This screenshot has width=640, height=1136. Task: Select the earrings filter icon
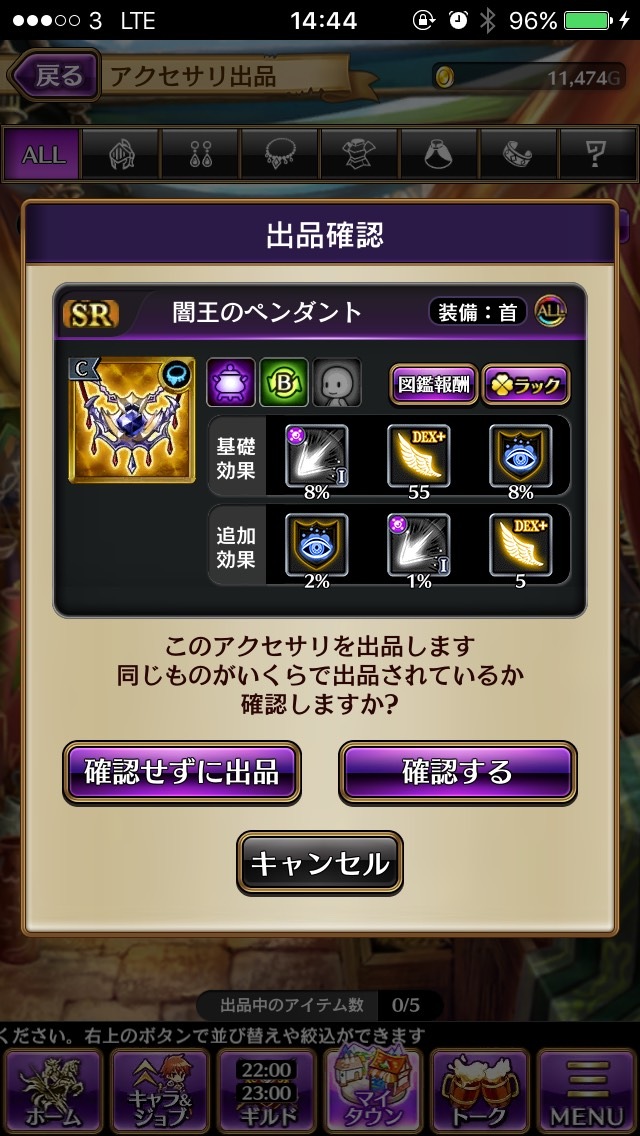click(x=200, y=154)
